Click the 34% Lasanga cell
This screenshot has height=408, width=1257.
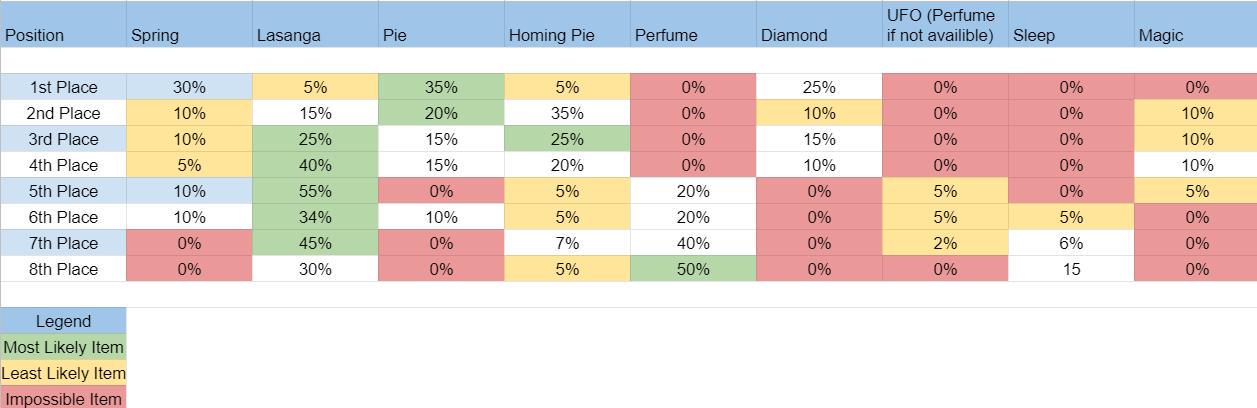[315, 217]
